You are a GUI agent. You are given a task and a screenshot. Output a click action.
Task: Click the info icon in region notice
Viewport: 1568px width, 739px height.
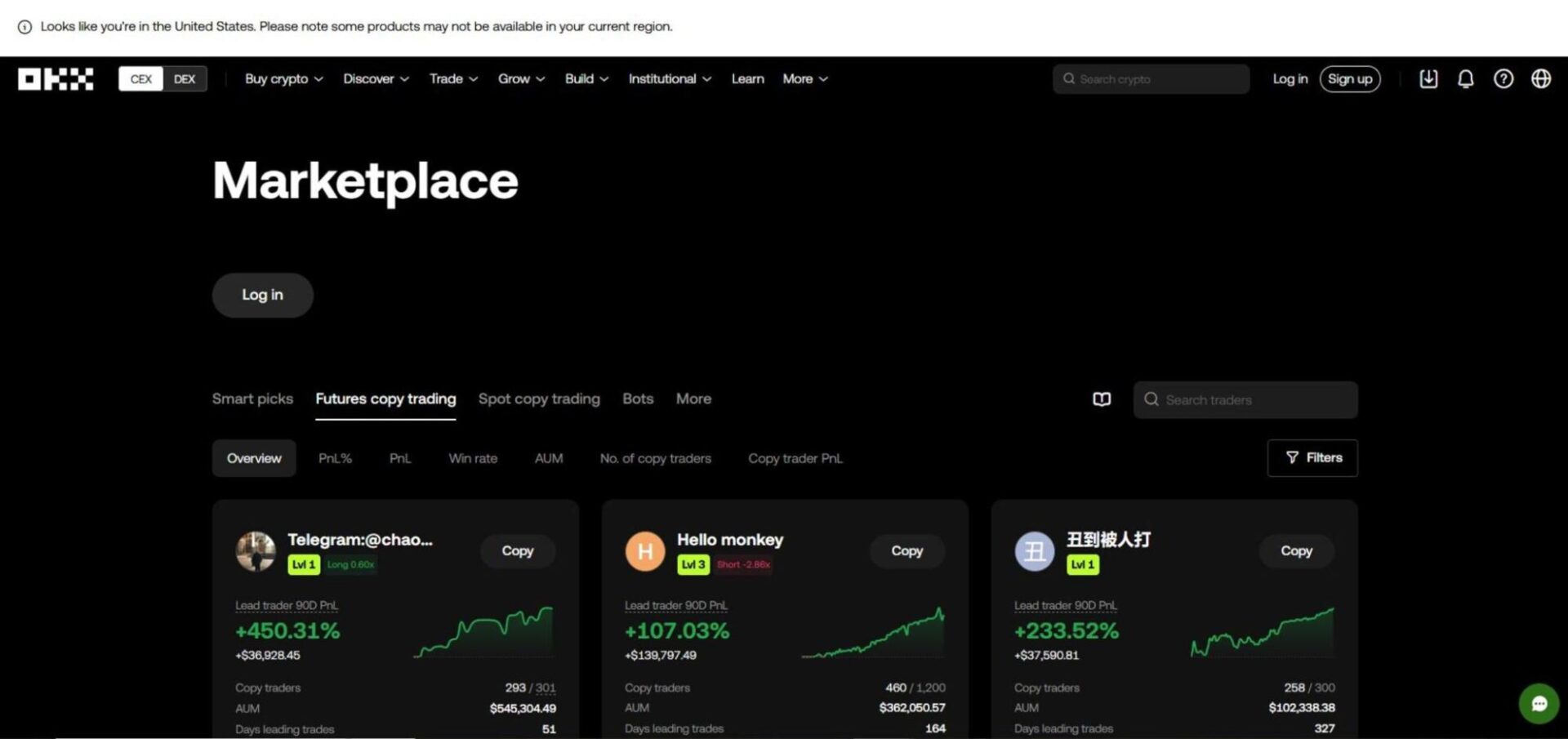point(25,27)
